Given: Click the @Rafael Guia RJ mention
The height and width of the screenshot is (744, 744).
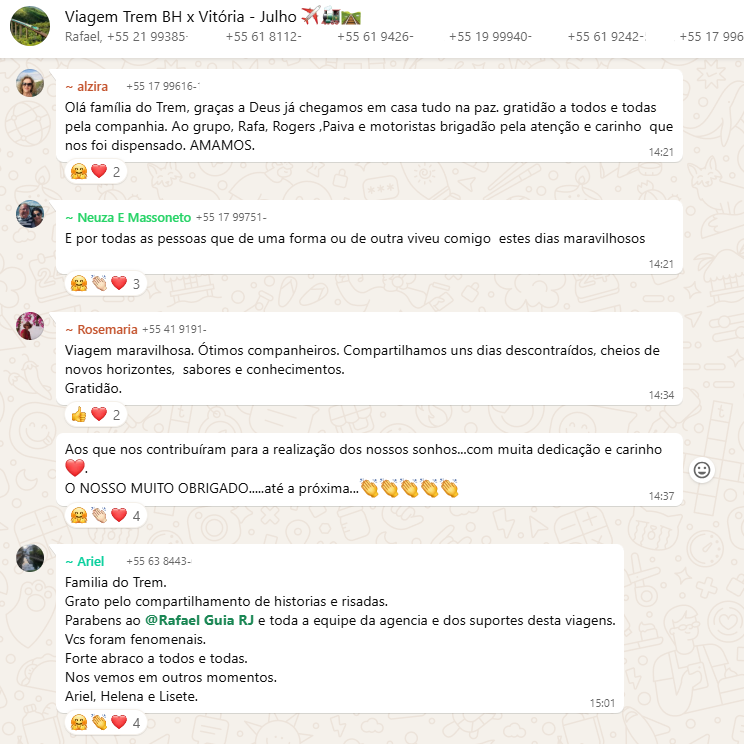Looking at the screenshot, I should pyautogui.click(x=199, y=620).
